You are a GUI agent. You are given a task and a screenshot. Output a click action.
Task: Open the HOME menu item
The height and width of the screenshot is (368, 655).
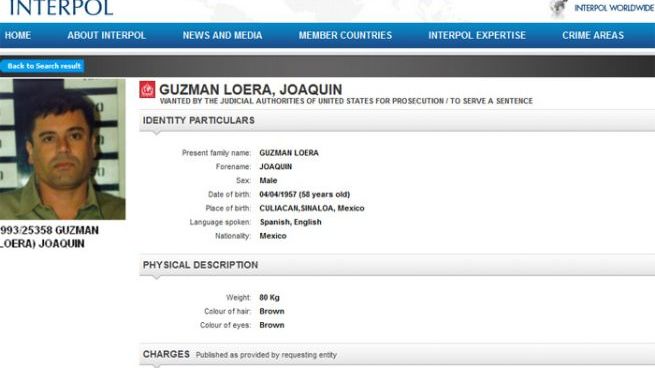pyautogui.click(x=18, y=36)
